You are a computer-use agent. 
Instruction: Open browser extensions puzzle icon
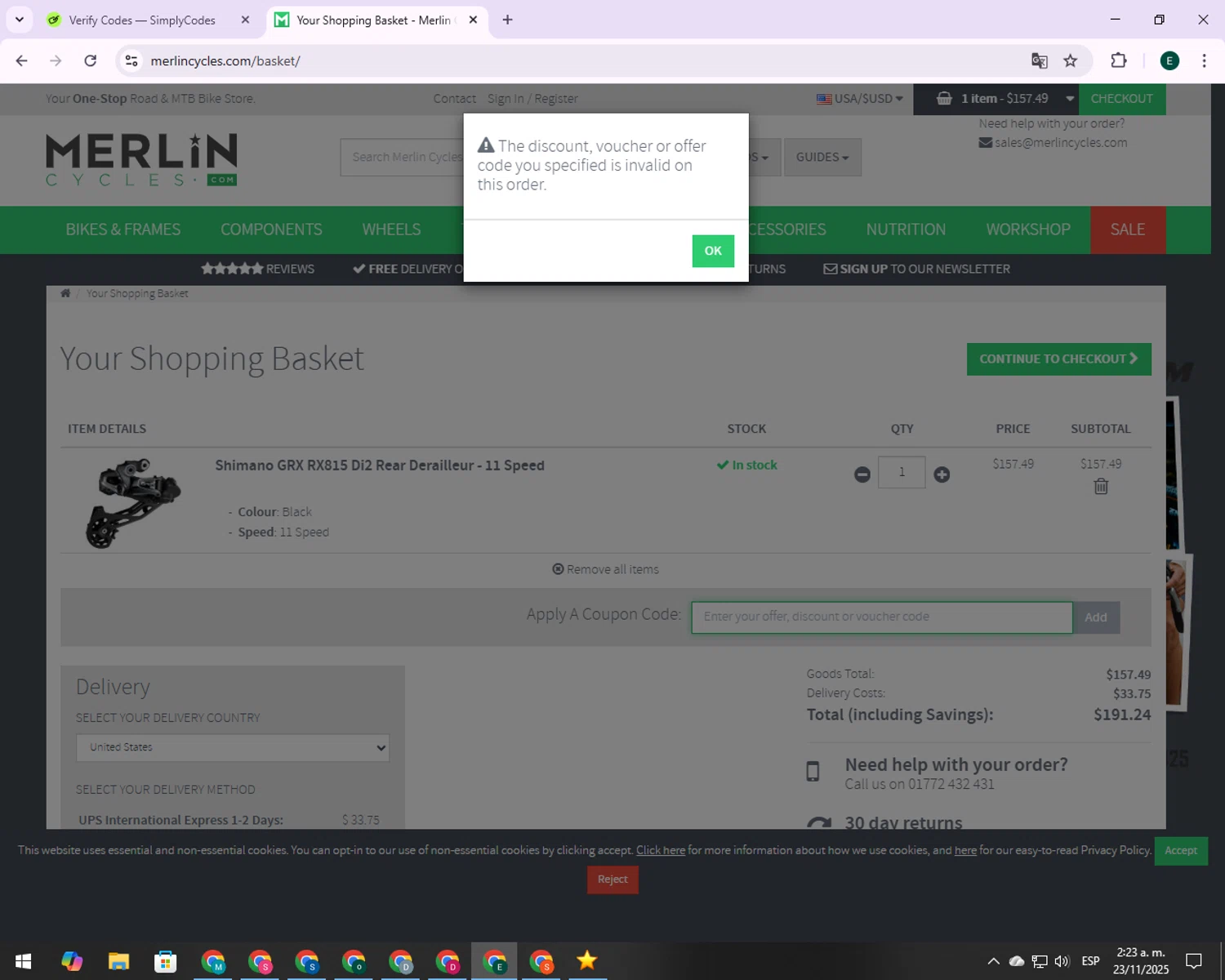point(1119,60)
